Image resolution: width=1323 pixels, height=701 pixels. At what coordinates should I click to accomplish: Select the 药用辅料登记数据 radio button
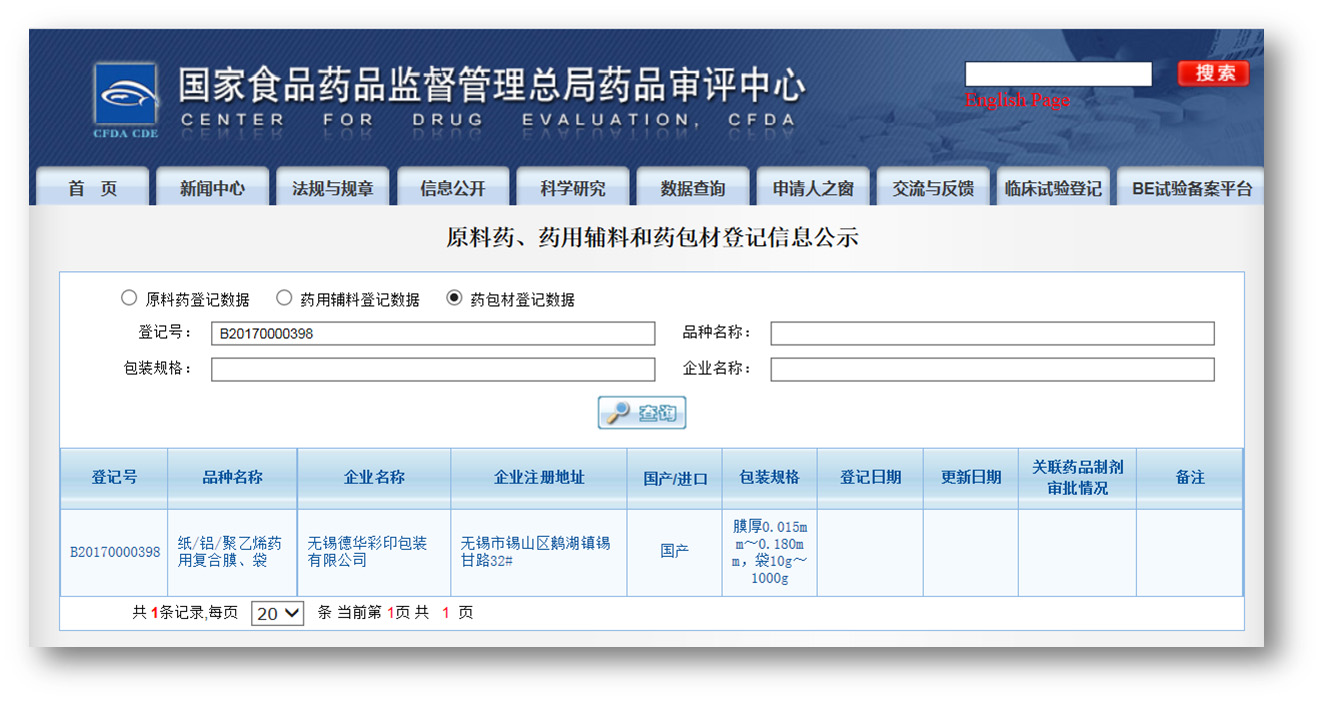click(x=284, y=298)
